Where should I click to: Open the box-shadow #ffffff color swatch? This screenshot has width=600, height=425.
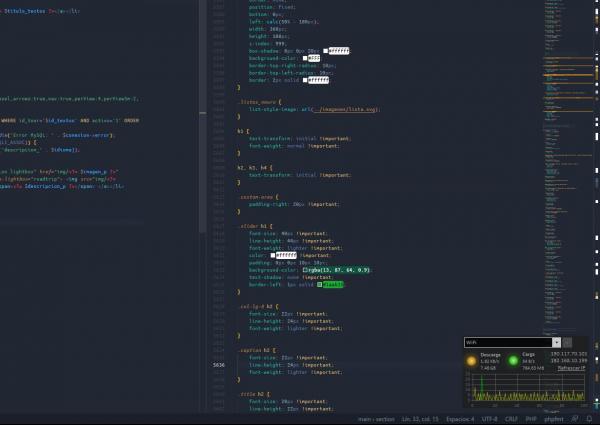[325, 51]
